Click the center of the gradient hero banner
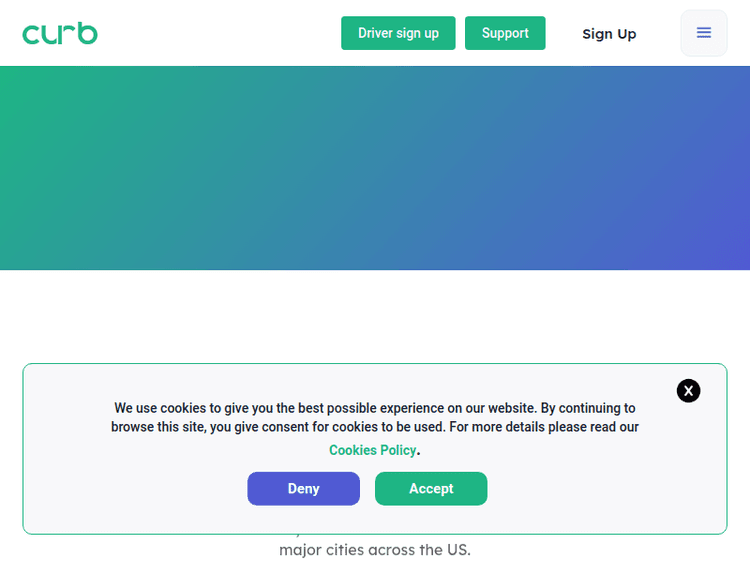The width and height of the screenshot is (750, 563). 375,168
